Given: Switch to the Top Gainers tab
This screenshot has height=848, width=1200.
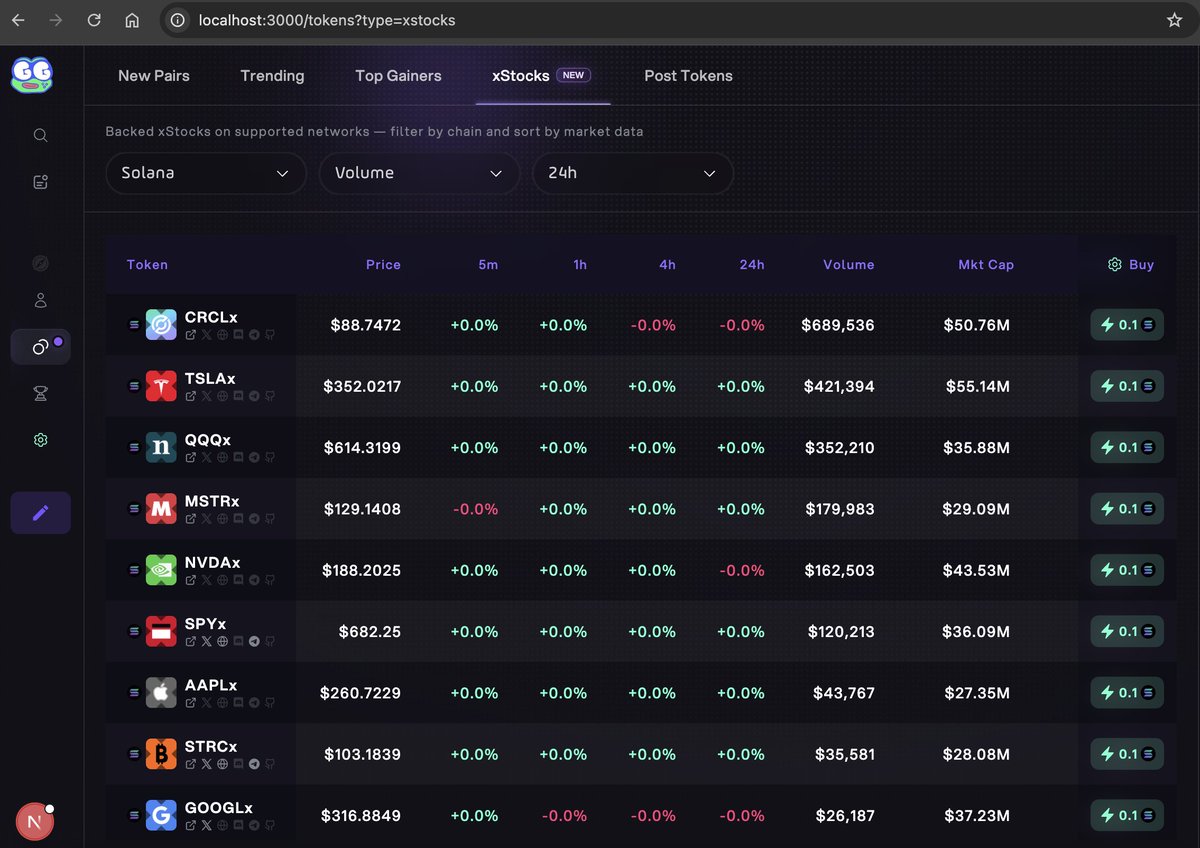Looking at the screenshot, I should coord(398,76).
